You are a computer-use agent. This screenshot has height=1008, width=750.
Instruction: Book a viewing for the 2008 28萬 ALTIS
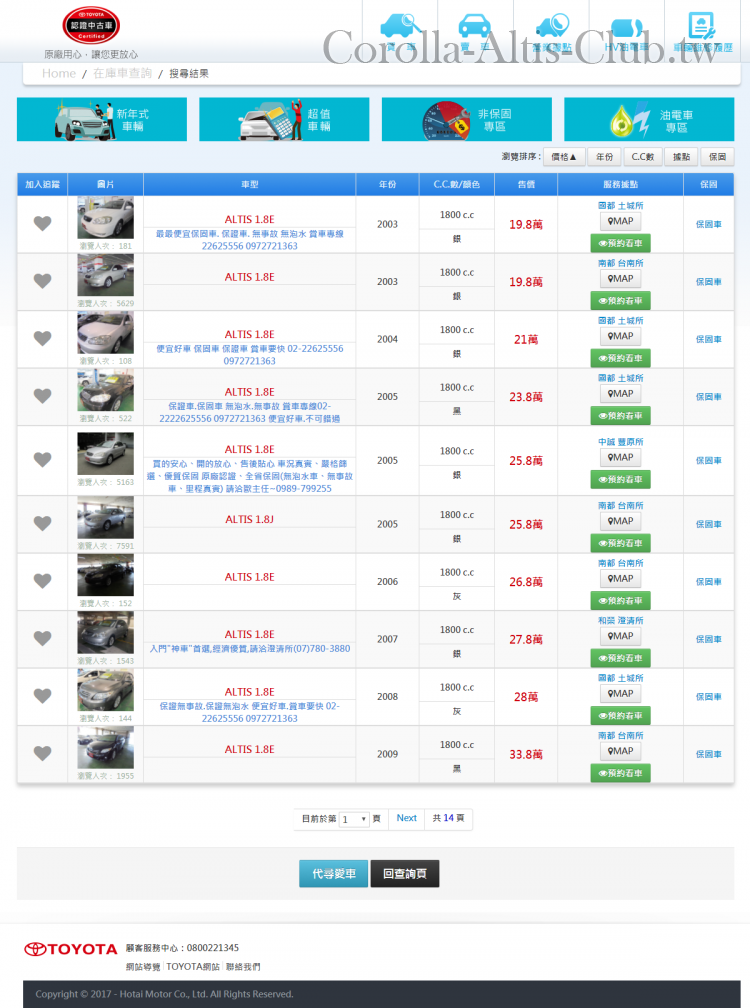pyautogui.click(x=620, y=716)
